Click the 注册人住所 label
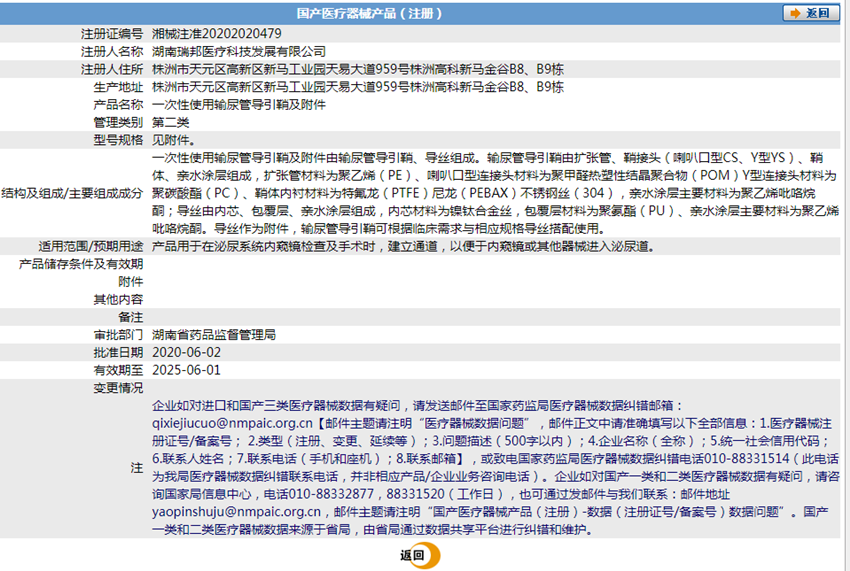Image resolution: width=850 pixels, height=571 pixels. (x=112, y=69)
